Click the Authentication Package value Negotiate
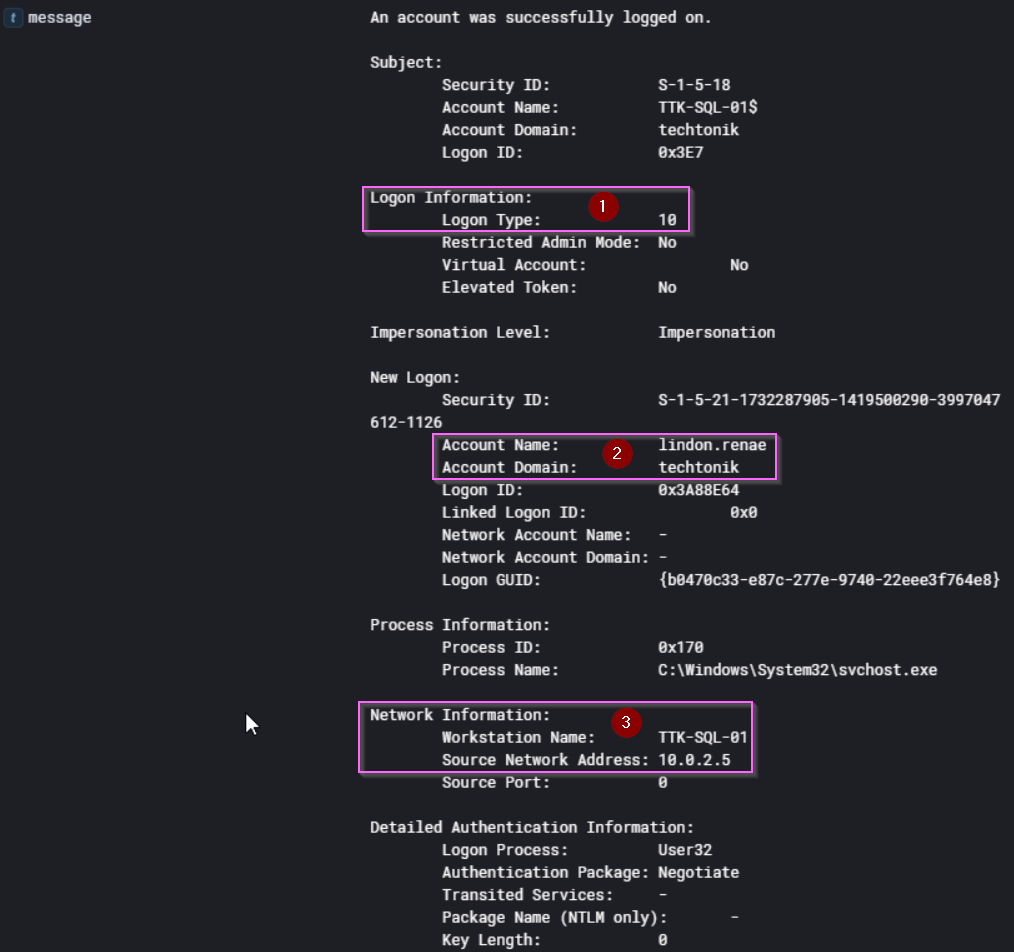Viewport: 1014px width, 952px height. [698, 872]
